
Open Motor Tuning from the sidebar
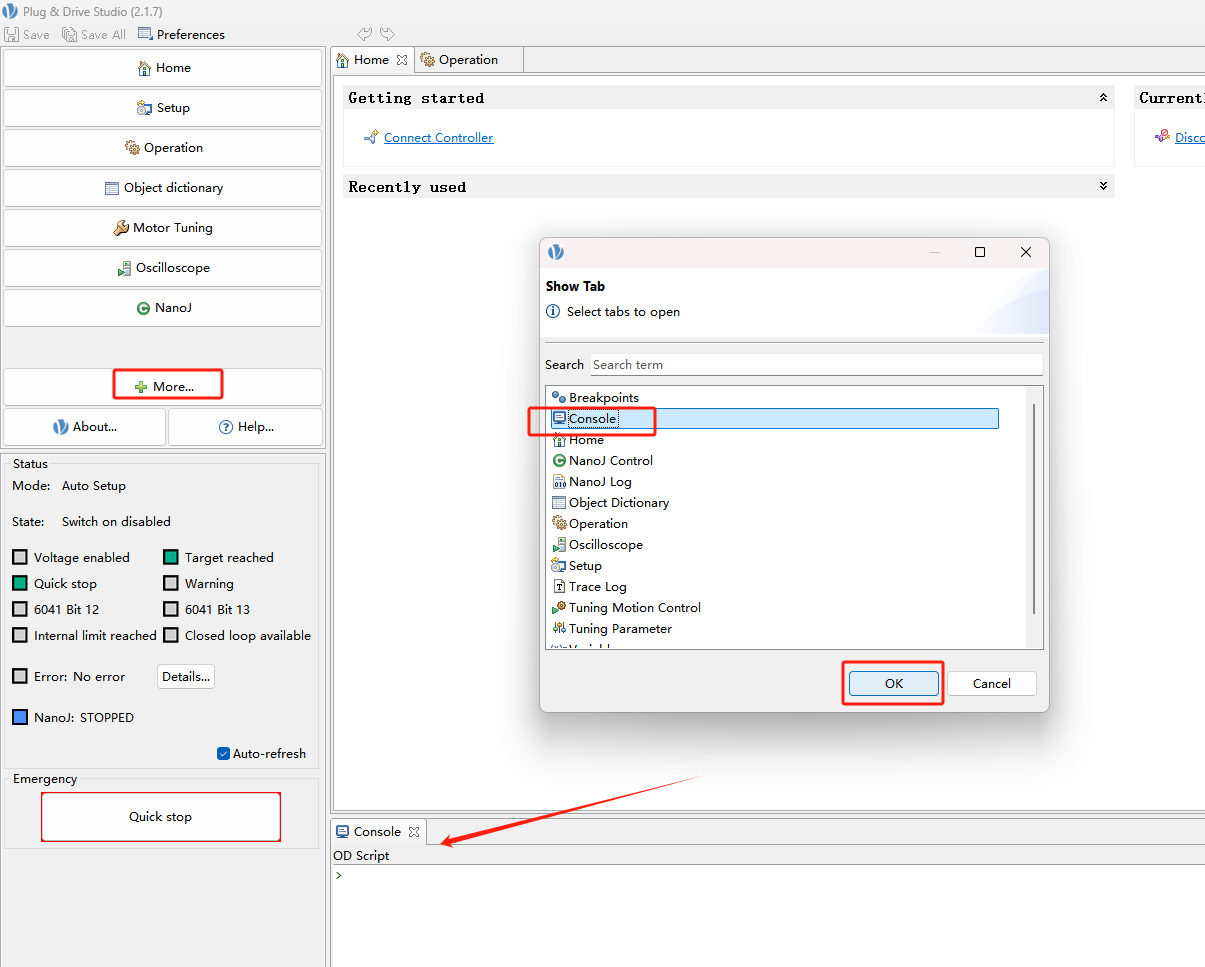coord(163,228)
